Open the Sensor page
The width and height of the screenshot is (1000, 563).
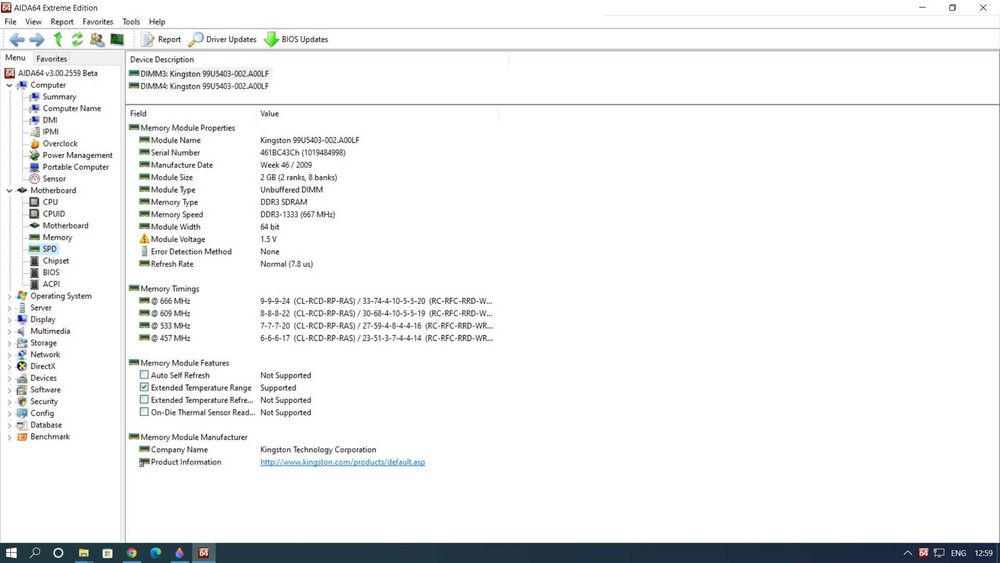(x=54, y=179)
